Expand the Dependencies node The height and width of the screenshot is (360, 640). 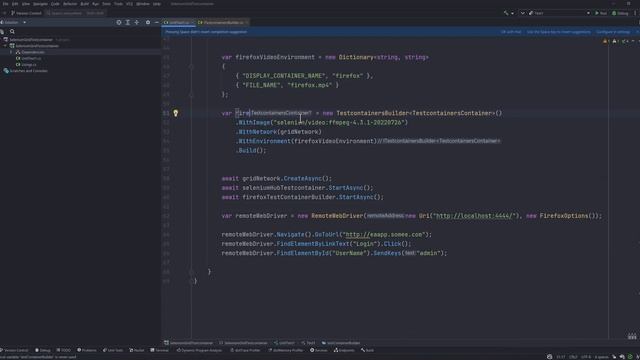click(11, 52)
